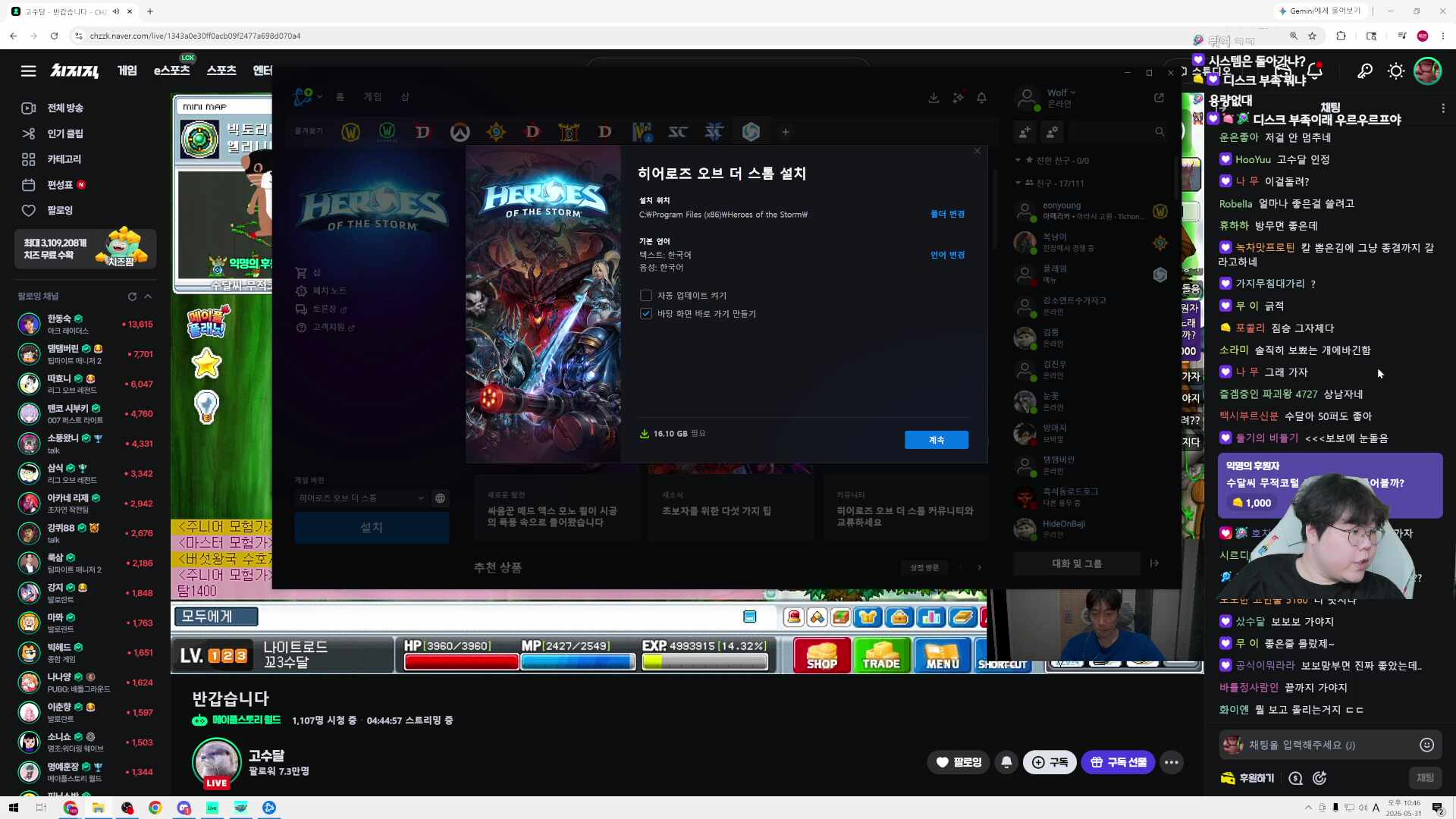Select the Games tab in Battle.net
This screenshot has width=1456, height=819.
tap(372, 97)
